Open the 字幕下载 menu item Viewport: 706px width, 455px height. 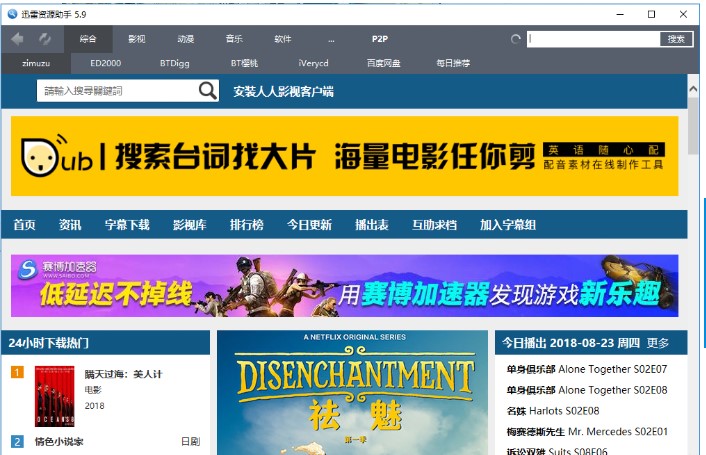(127, 225)
